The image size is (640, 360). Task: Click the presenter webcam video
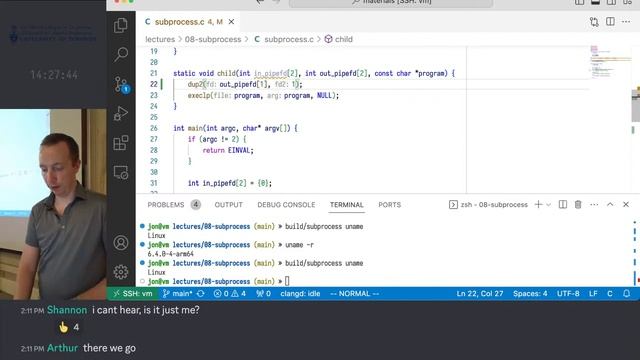(x=53, y=204)
